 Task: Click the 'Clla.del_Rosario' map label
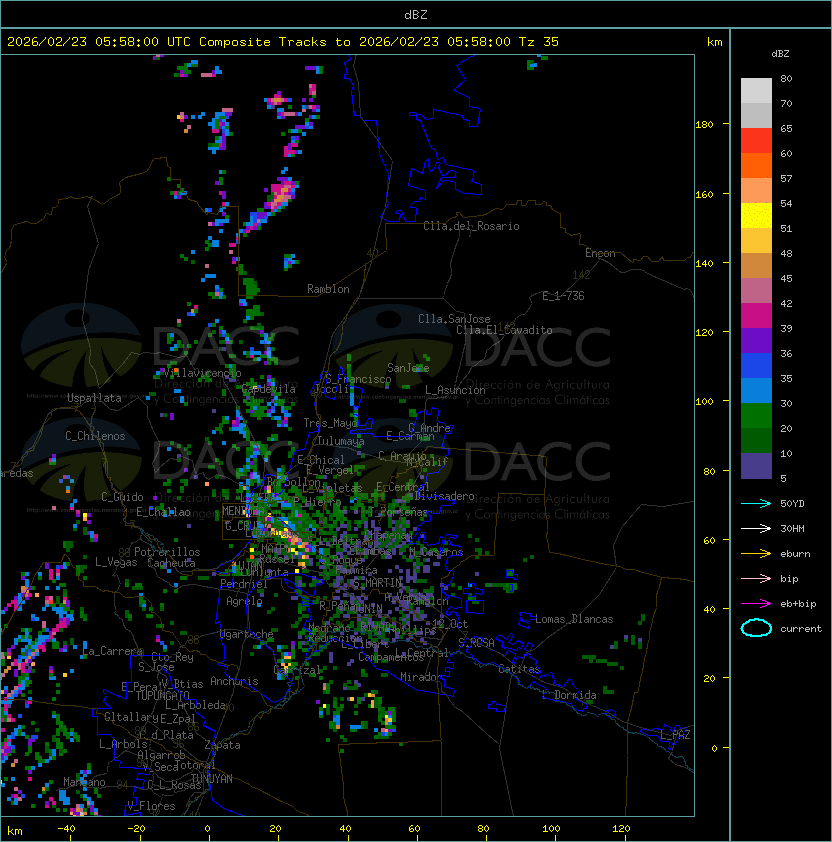coord(471,226)
